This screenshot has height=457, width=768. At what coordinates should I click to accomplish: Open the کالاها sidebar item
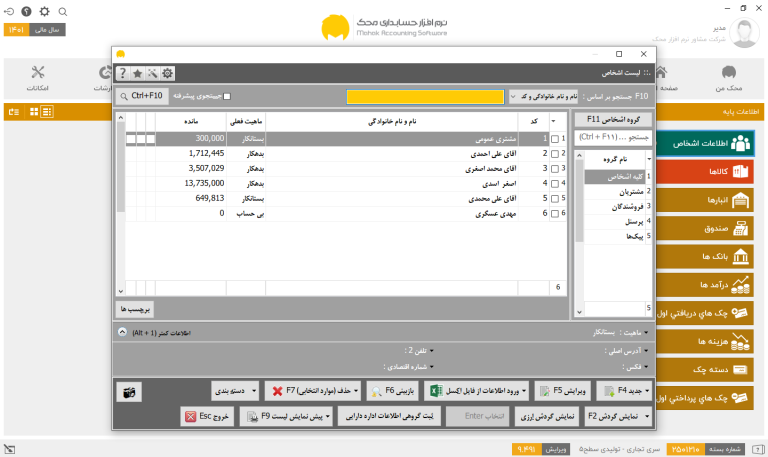pos(704,171)
